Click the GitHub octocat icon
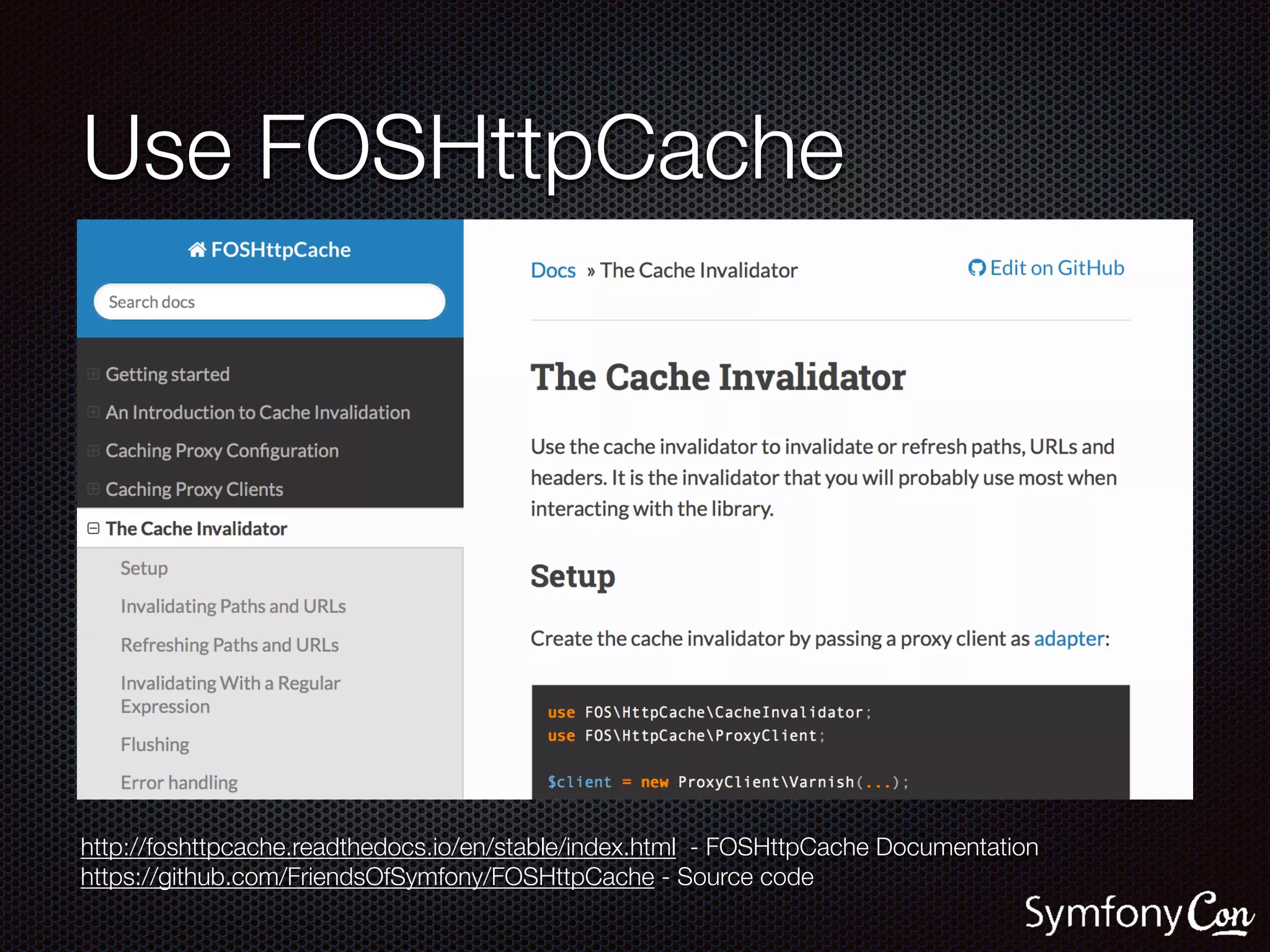The height and width of the screenshot is (952, 1270). (x=977, y=268)
